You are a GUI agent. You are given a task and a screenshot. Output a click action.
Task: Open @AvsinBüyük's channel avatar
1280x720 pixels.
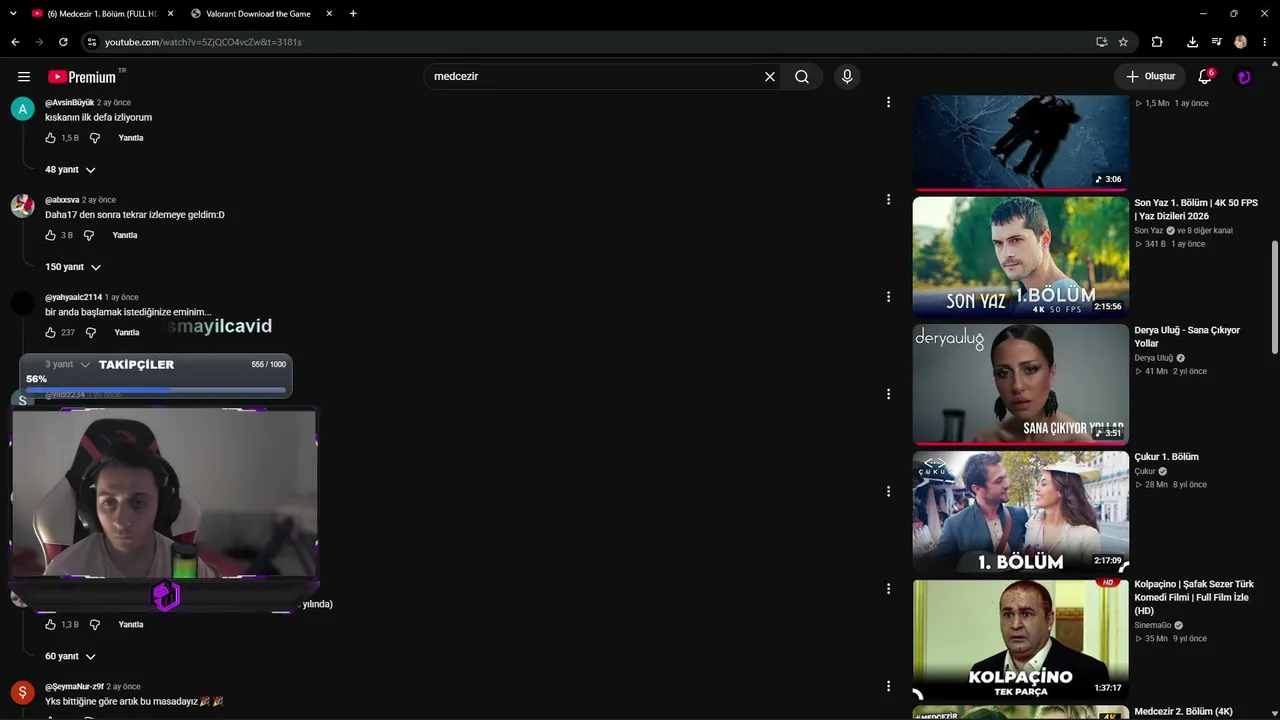pos(22,109)
